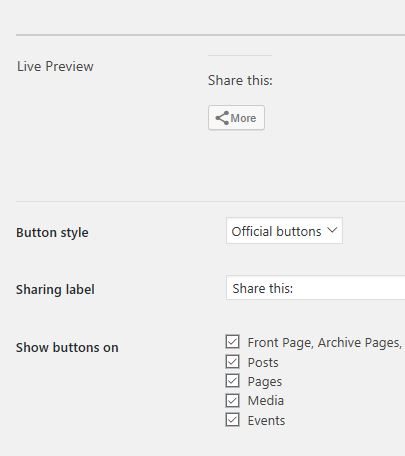
Task: Uncheck the Front Page, Archive Pages checkbox
Action: click(x=232, y=342)
